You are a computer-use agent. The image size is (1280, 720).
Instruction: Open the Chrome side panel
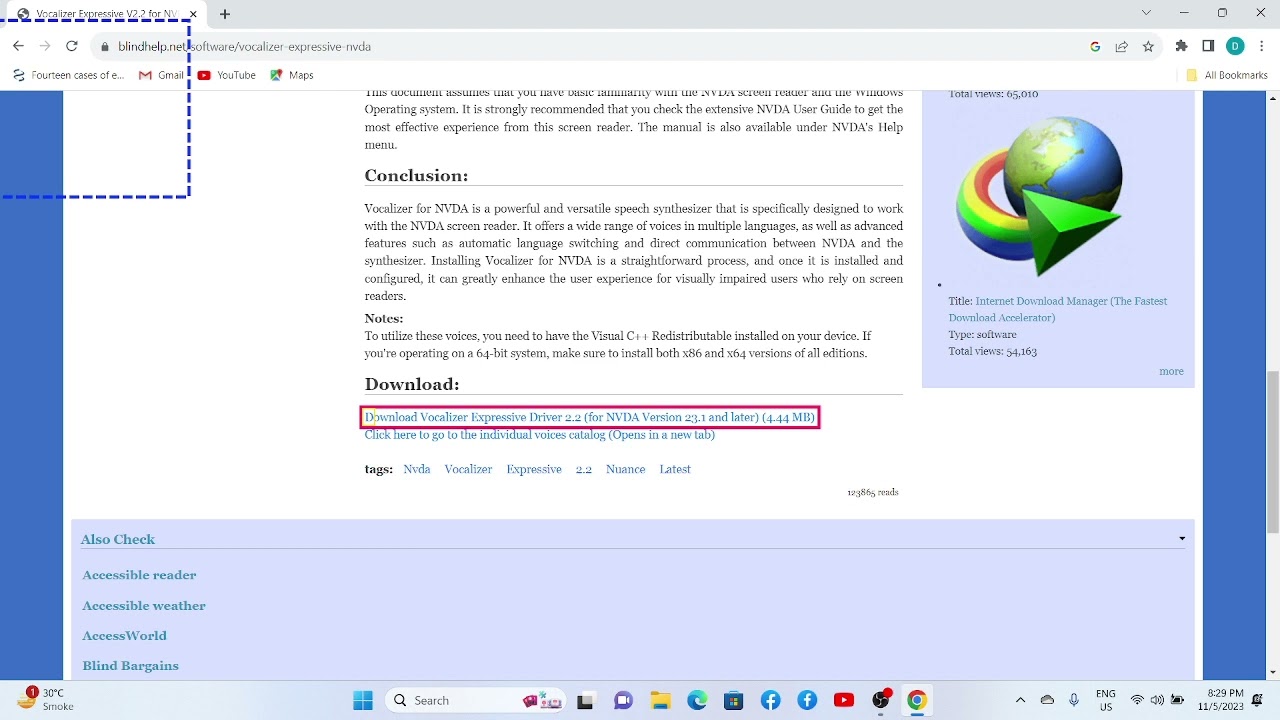[1208, 46]
